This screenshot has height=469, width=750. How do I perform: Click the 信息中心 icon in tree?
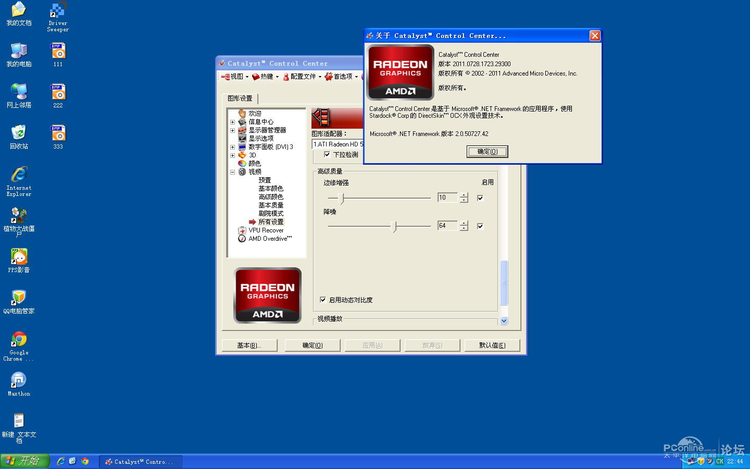(242, 122)
